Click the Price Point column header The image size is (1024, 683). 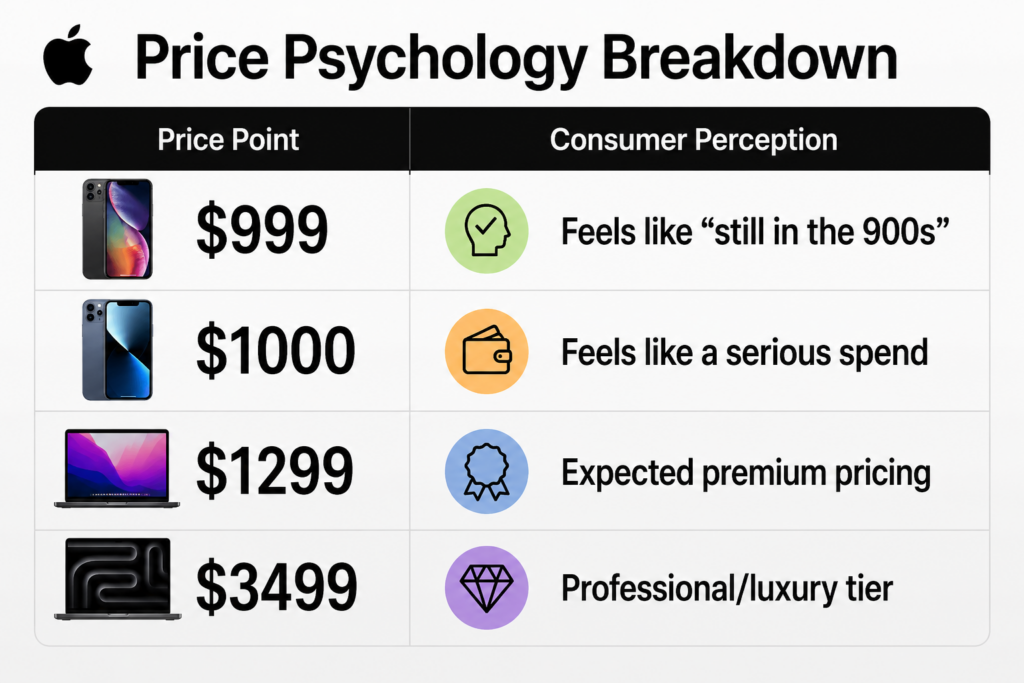pos(228,140)
